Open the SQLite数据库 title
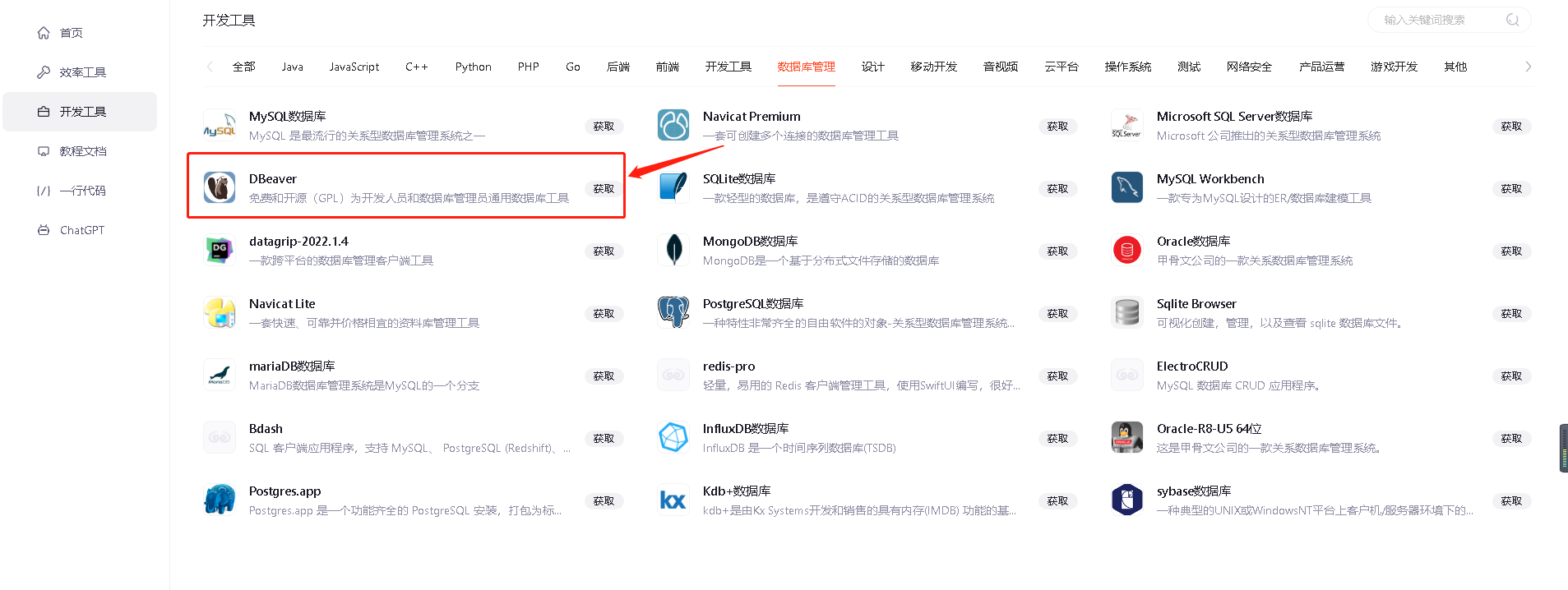The image size is (1568, 590). pyautogui.click(x=739, y=179)
